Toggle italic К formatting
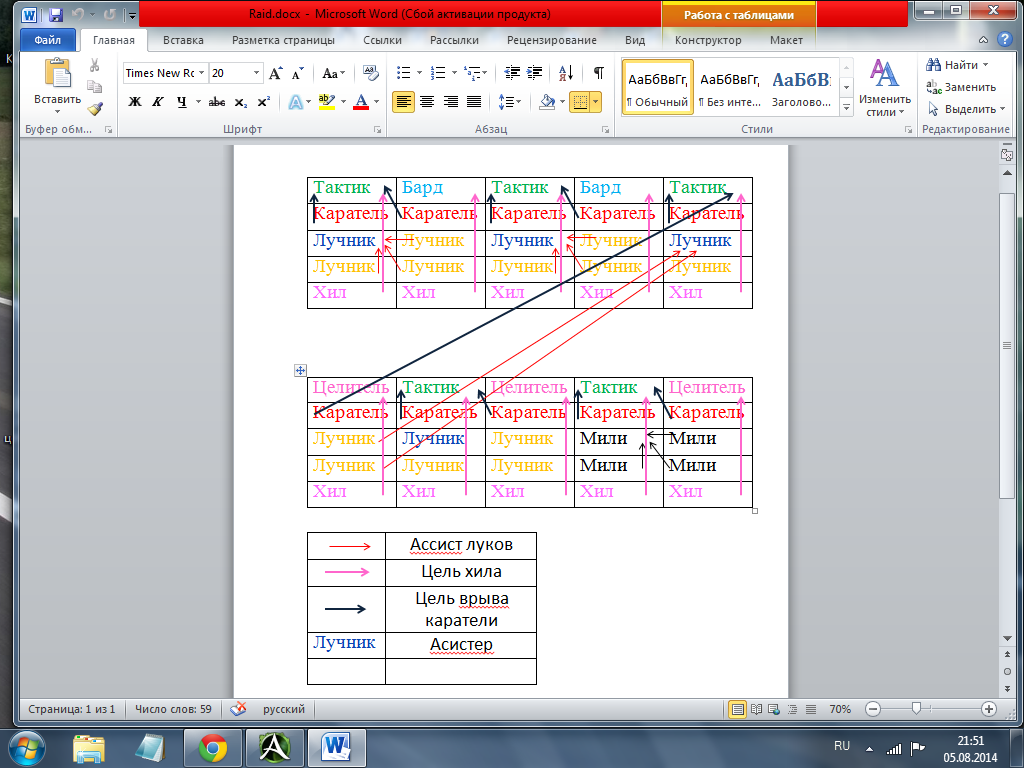1024x768 pixels. click(x=157, y=102)
